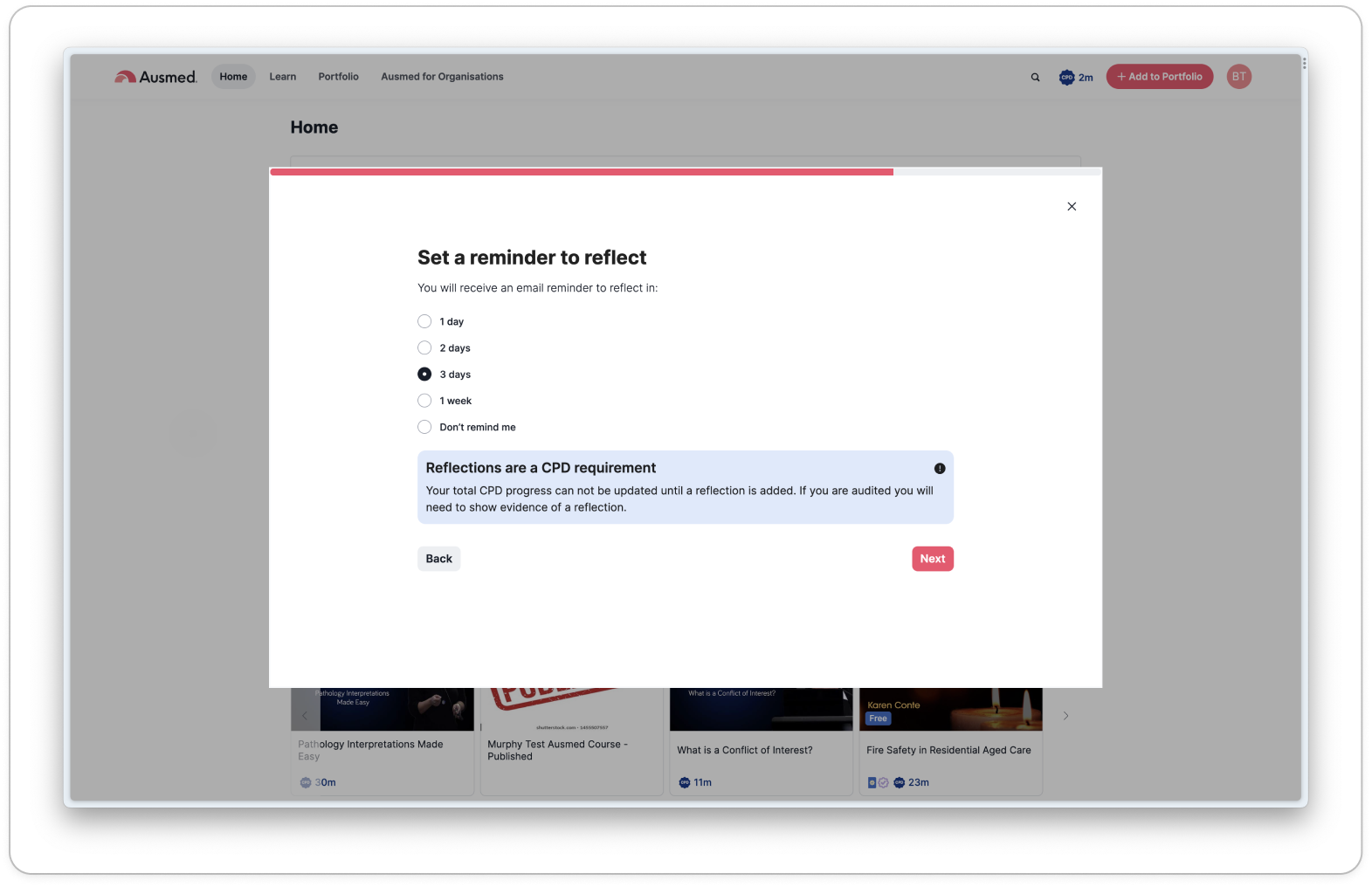Go back with the Back button
Screen dimensions: 1372x887
point(438,559)
